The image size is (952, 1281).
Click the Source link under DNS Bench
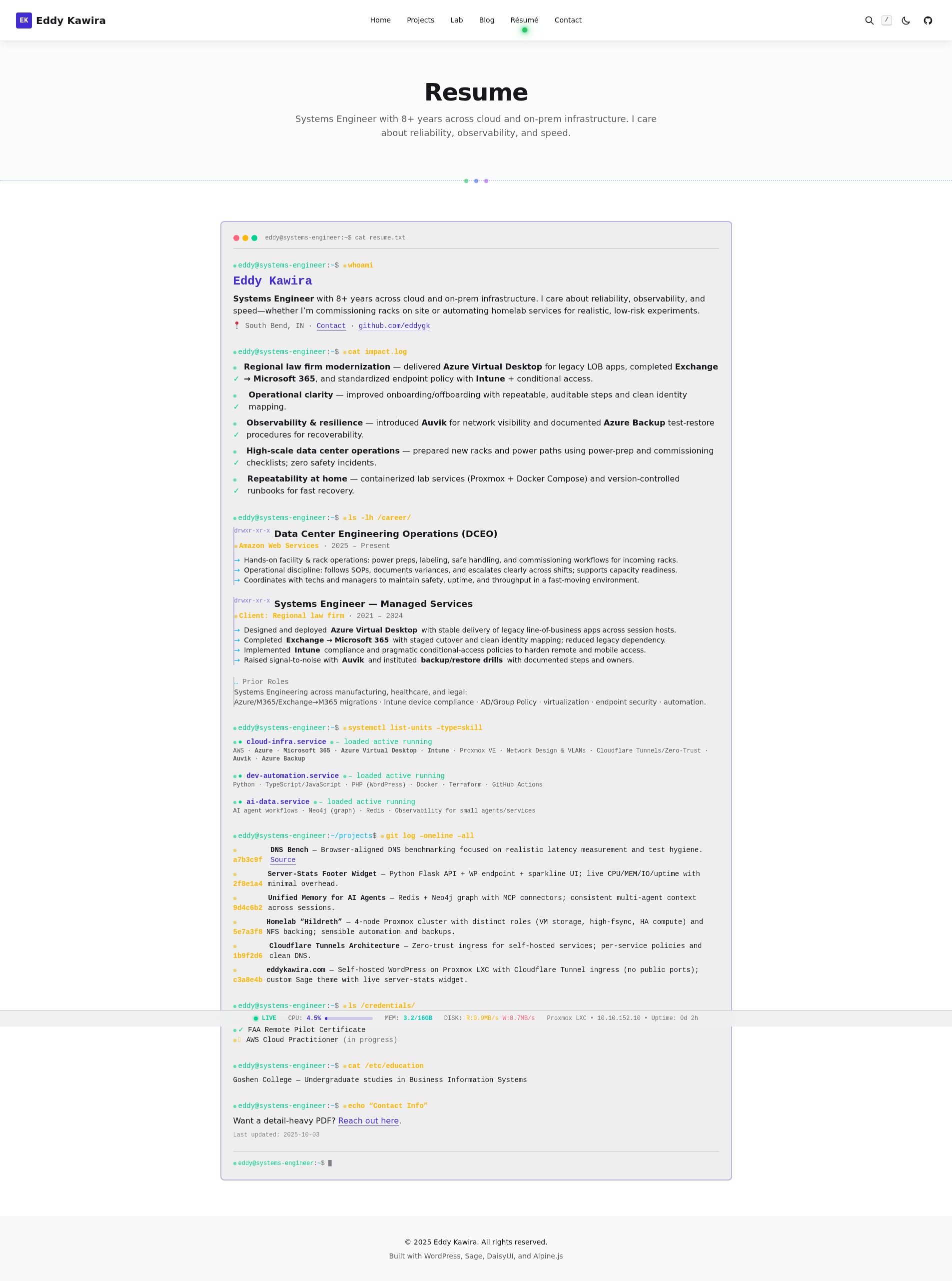[x=282, y=859]
